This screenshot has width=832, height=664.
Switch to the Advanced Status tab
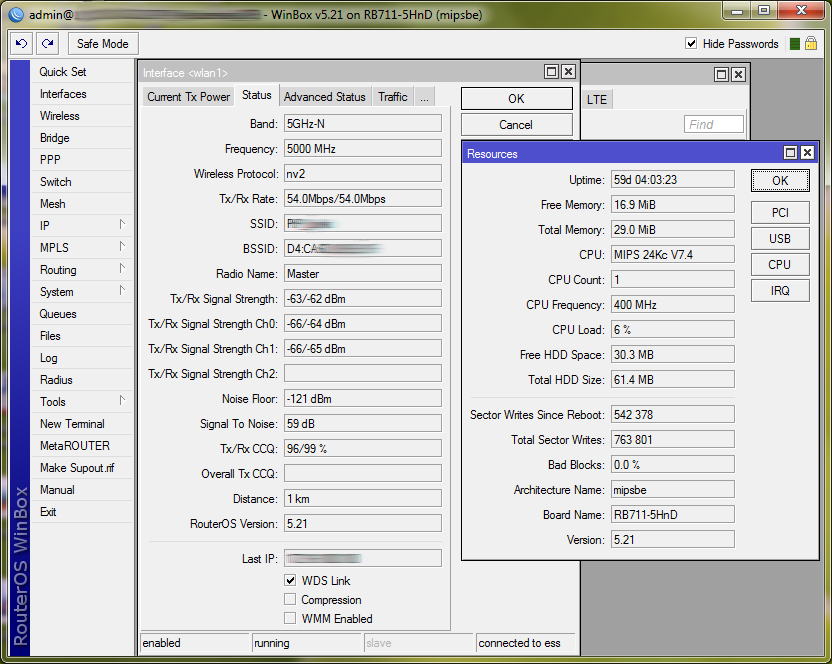tap(324, 97)
